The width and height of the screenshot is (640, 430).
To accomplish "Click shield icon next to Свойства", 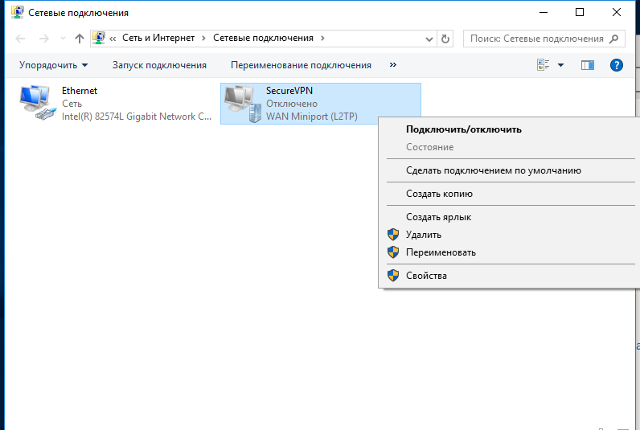I will [x=393, y=275].
